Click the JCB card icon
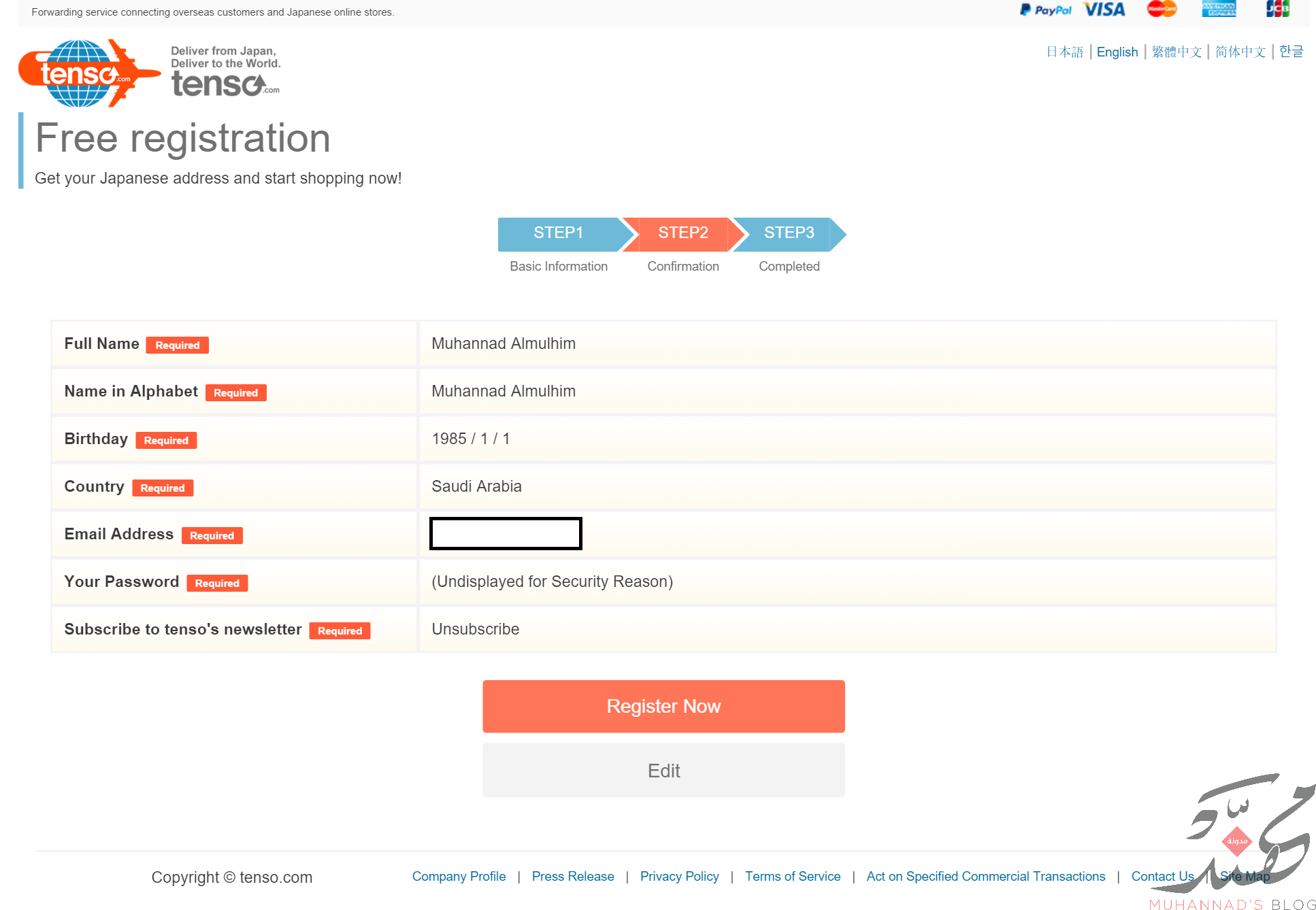 (x=1277, y=9)
